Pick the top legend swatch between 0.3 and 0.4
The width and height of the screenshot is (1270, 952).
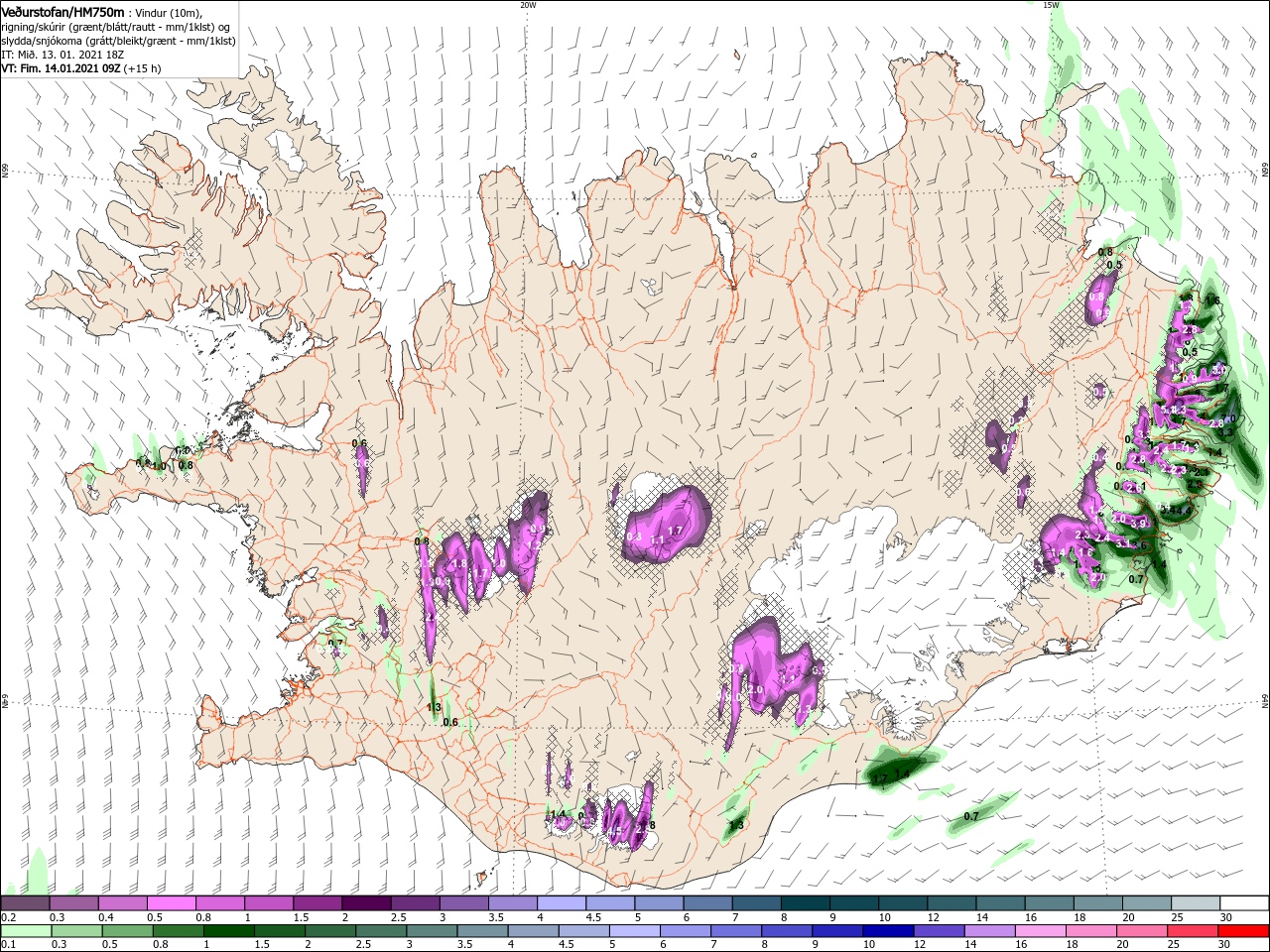point(74,903)
